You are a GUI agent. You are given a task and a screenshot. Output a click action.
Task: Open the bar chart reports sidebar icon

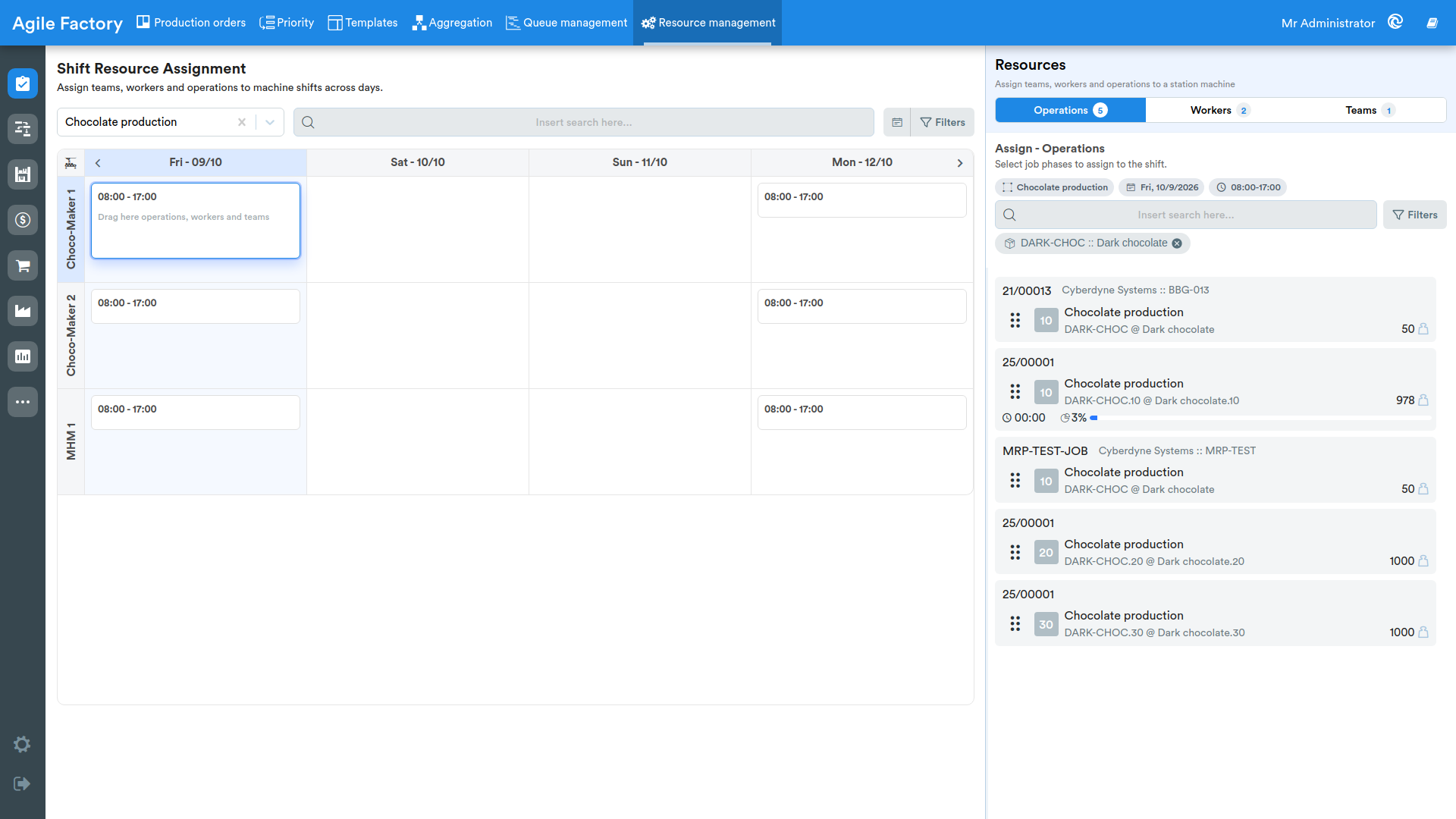[23, 356]
